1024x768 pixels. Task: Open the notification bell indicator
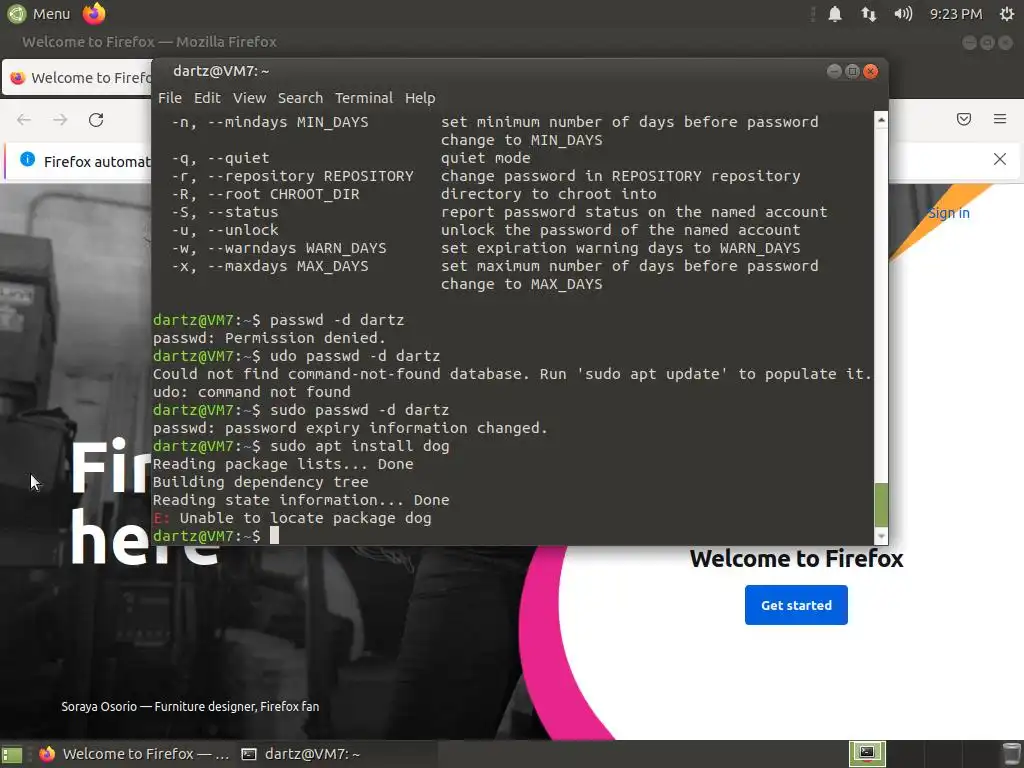(x=835, y=14)
